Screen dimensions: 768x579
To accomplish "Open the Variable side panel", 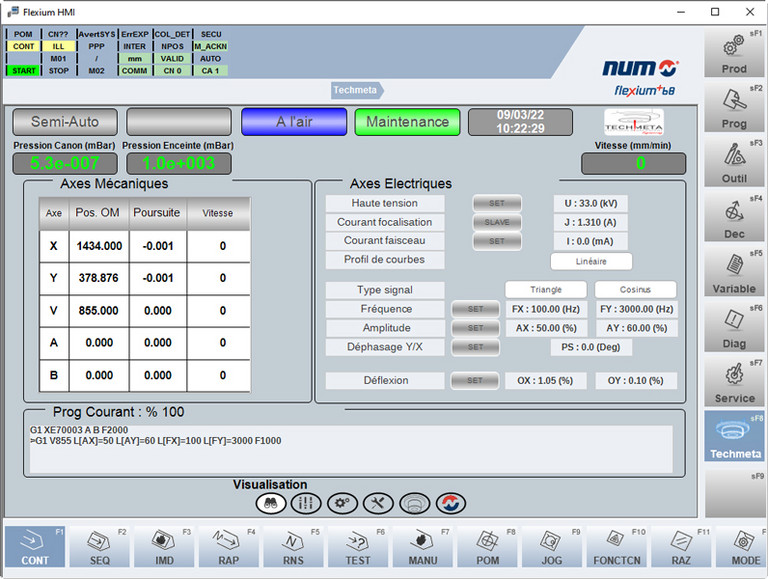I will 734,274.
